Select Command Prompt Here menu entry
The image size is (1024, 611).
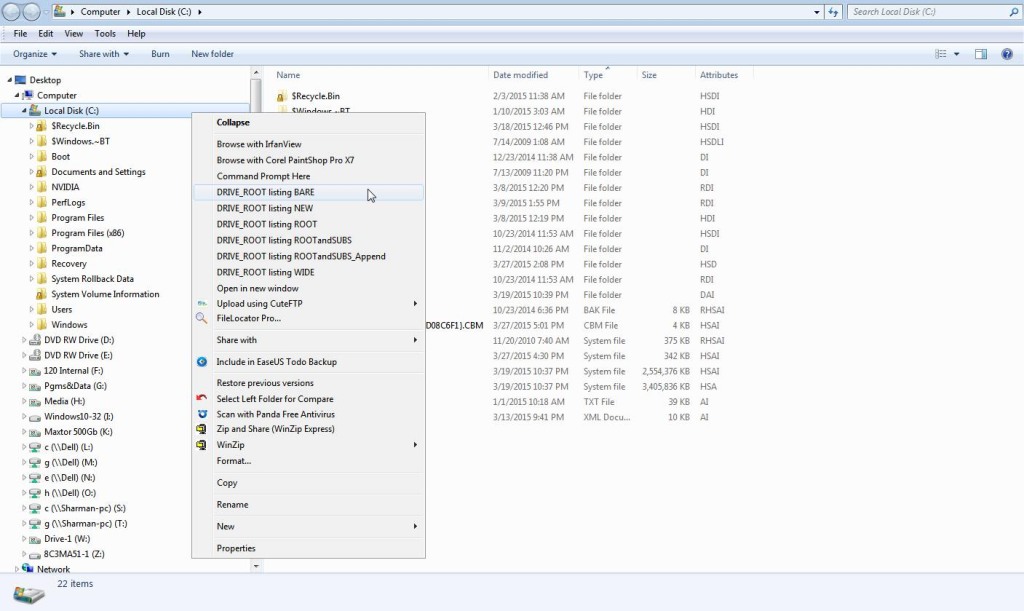click(x=263, y=176)
